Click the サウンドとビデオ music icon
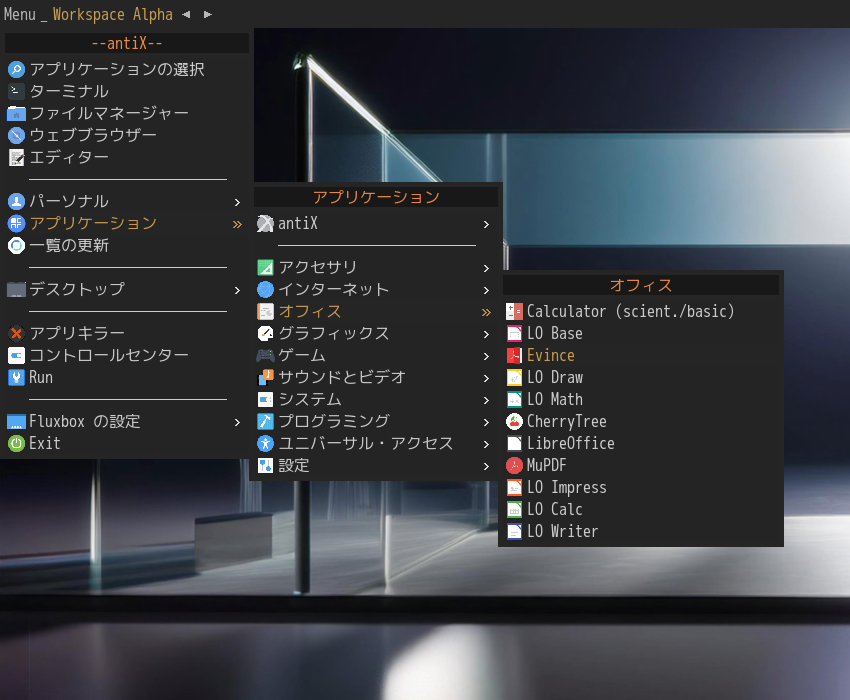 pos(265,377)
